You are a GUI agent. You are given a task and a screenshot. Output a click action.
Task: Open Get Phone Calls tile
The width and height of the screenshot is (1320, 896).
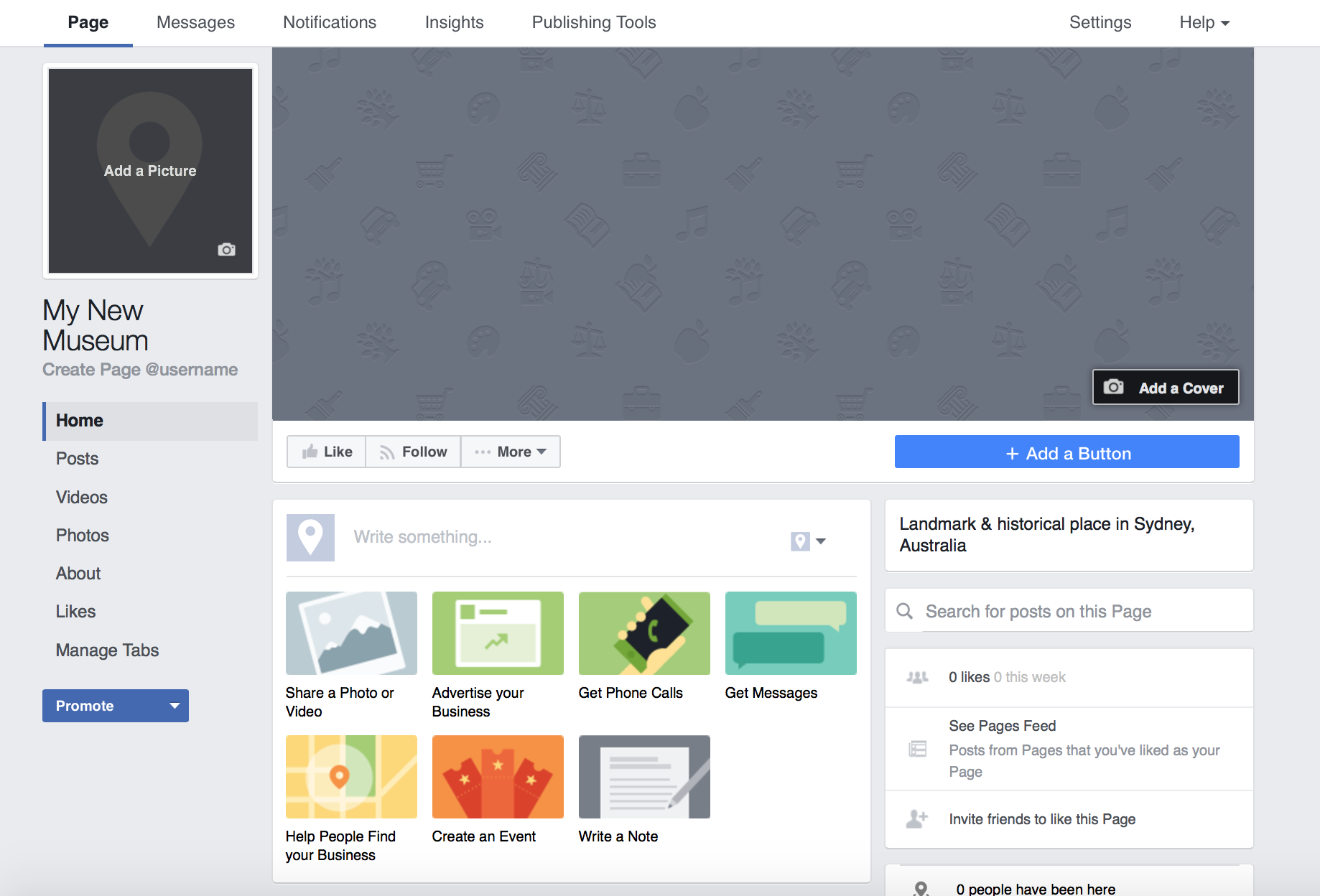coord(644,646)
